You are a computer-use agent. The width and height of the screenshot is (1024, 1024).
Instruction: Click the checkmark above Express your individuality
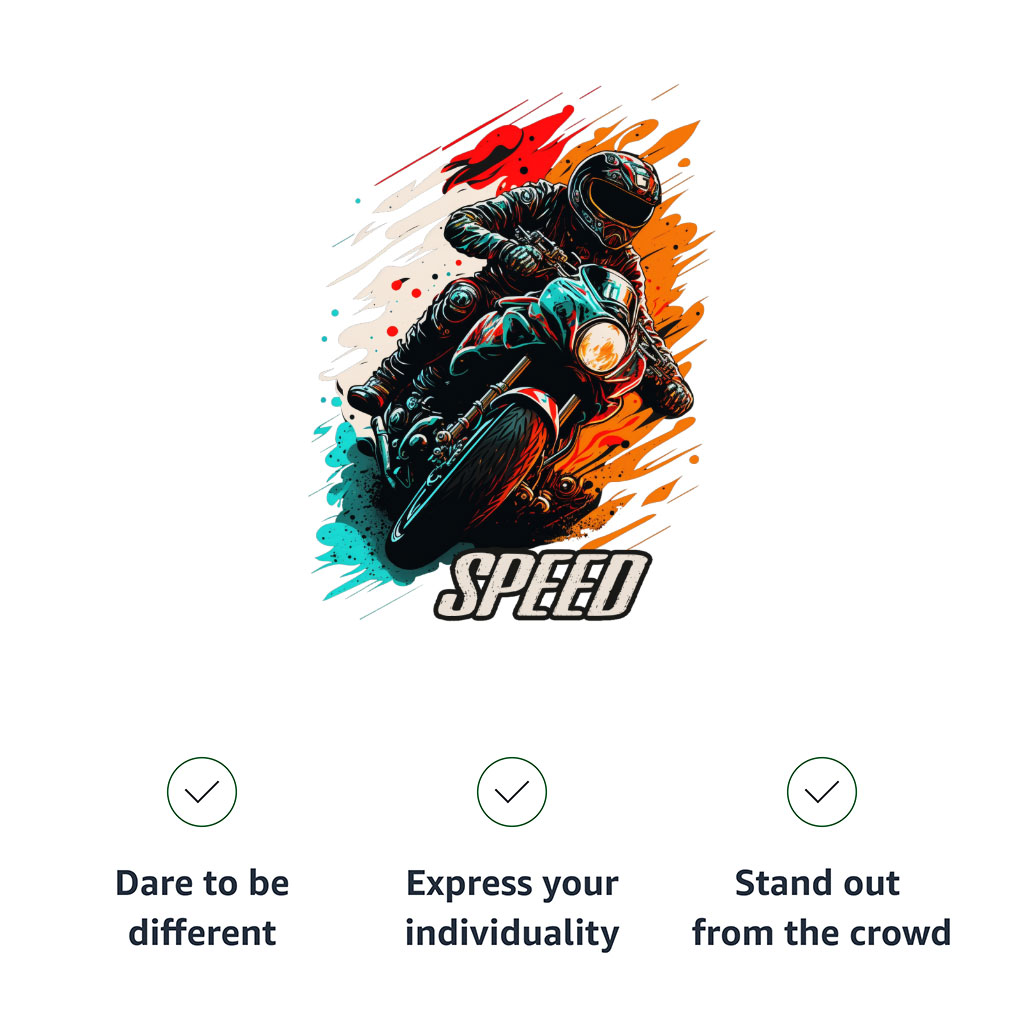tap(511, 792)
